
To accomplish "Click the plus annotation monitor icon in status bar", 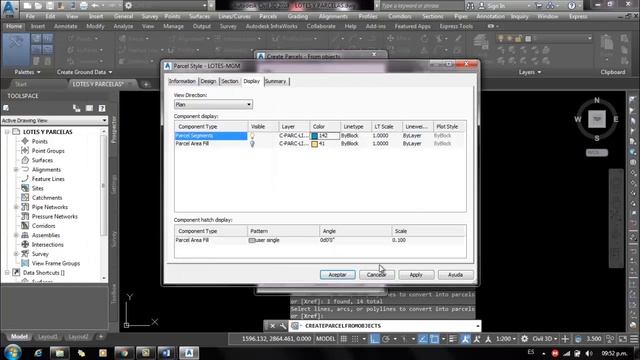I will click(565, 339).
